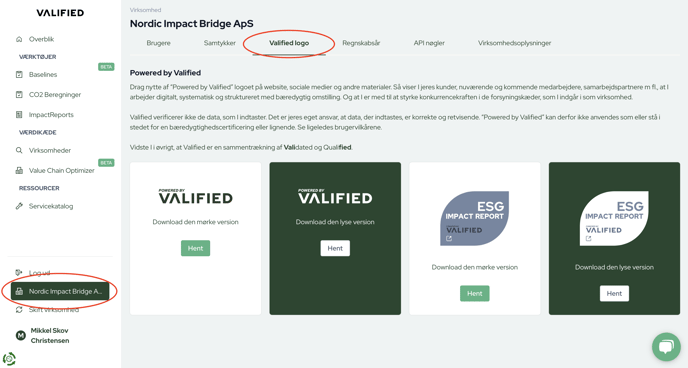This screenshot has height=368, width=688.
Task: Download dark Powered by Valified logo
Action: click(x=195, y=248)
